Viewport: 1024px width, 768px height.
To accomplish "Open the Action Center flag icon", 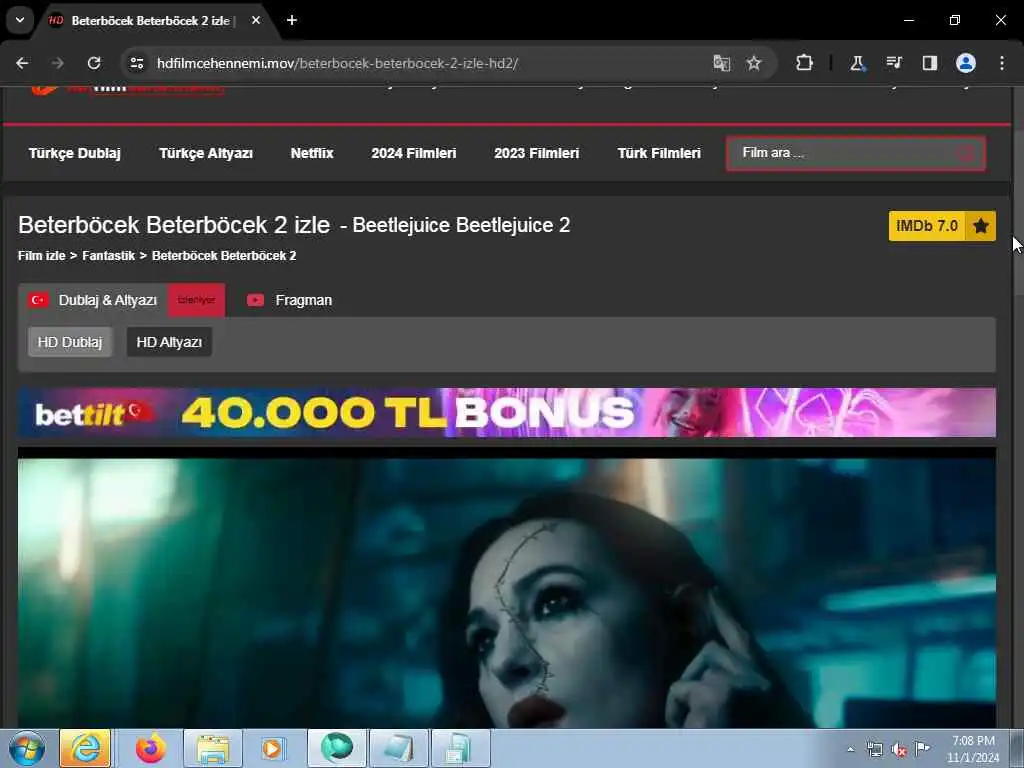I will (x=922, y=748).
